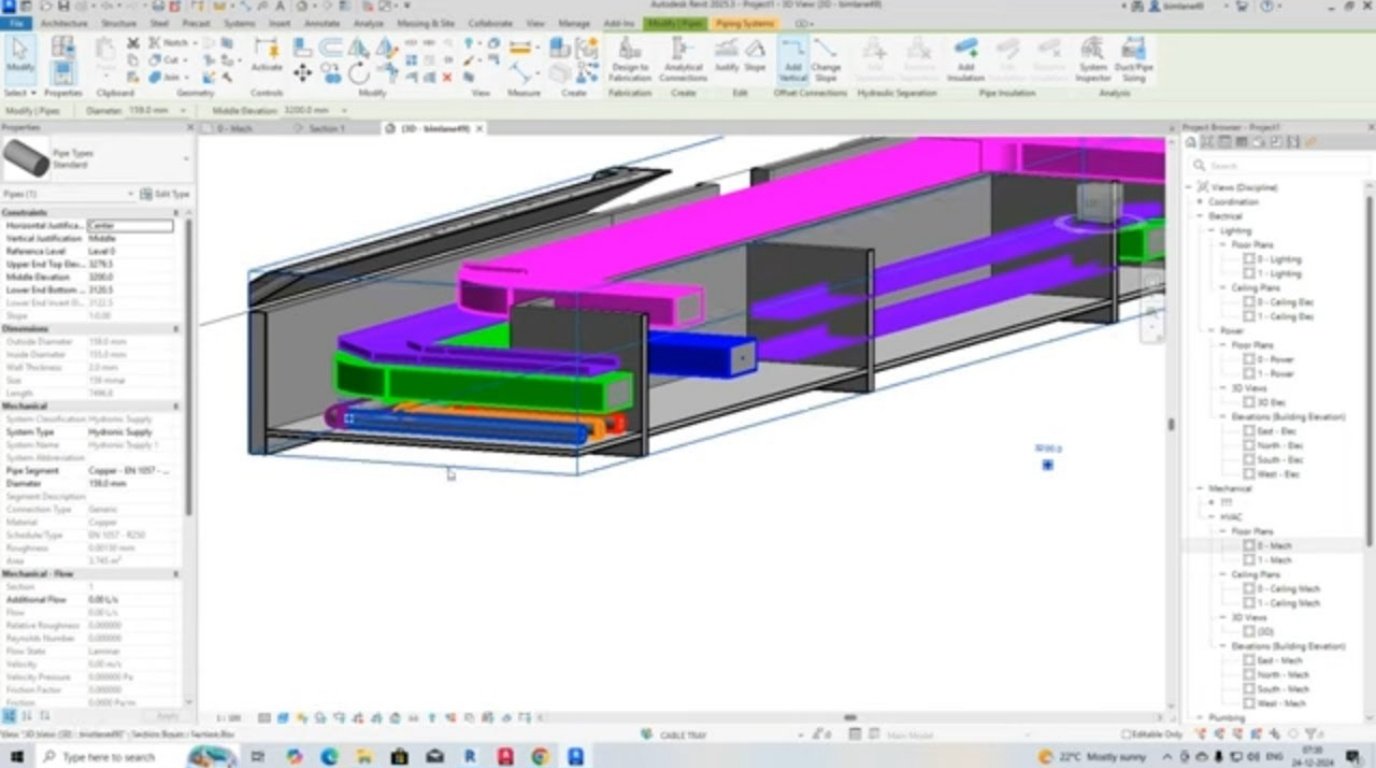Open the System Inspector tool
Screen dimensions: 1376x768
point(1093,59)
